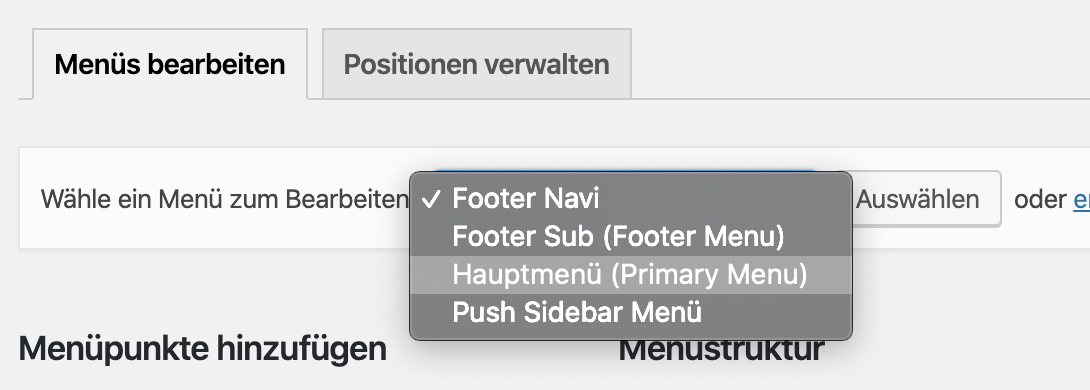Image resolution: width=1090 pixels, height=390 pixels.
Task: Click the Auswählen button
Action: pos(925,199)
